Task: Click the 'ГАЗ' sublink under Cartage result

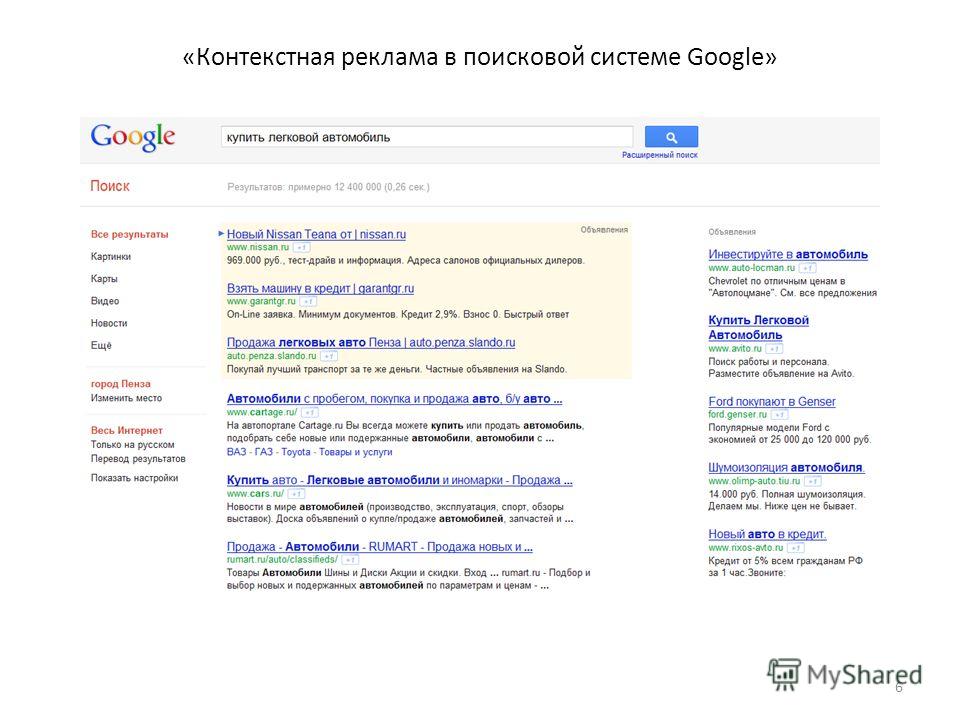Action: point(264,452)
